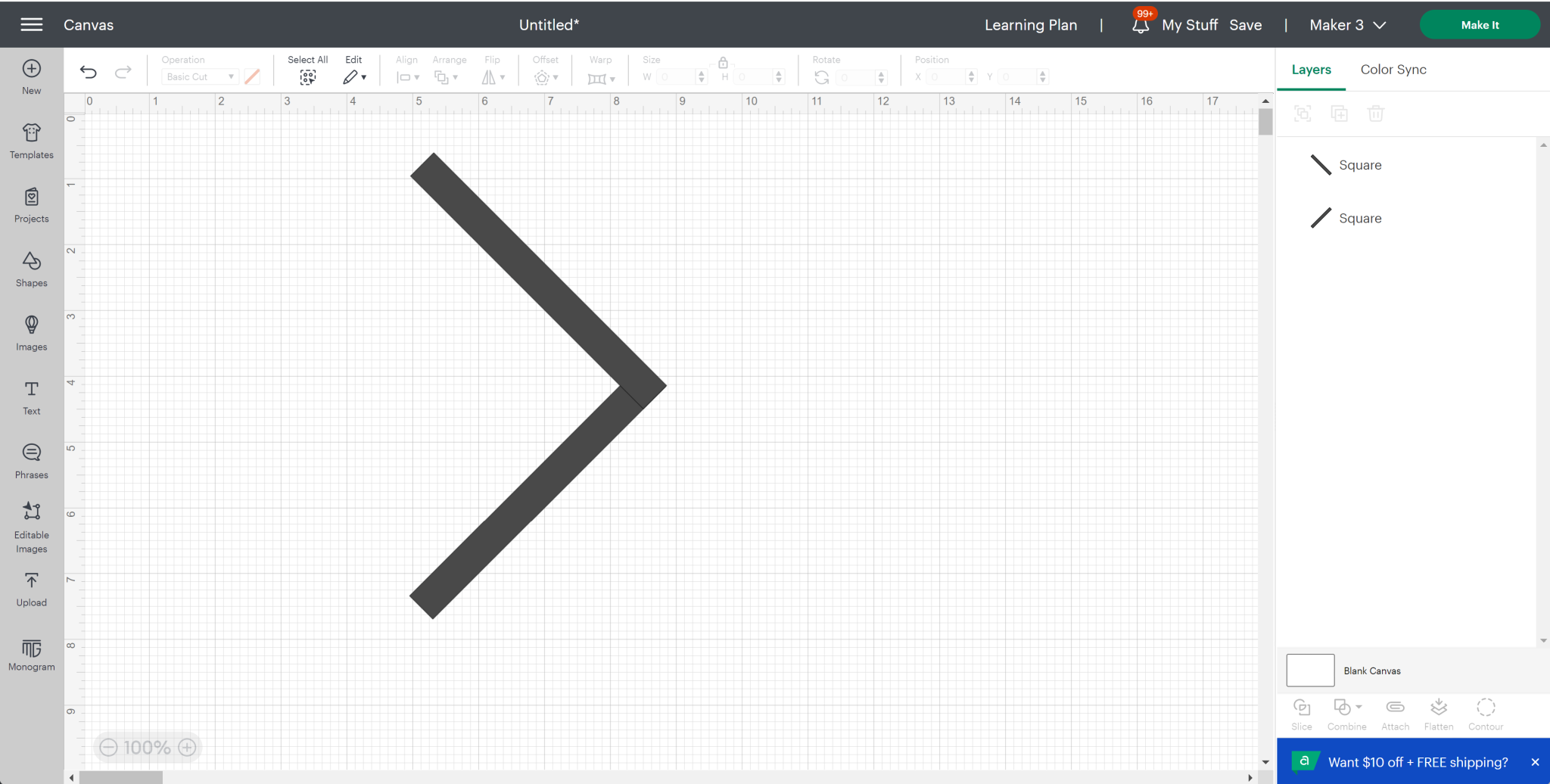Click the Position X stepper arrows

click(972, 77)
